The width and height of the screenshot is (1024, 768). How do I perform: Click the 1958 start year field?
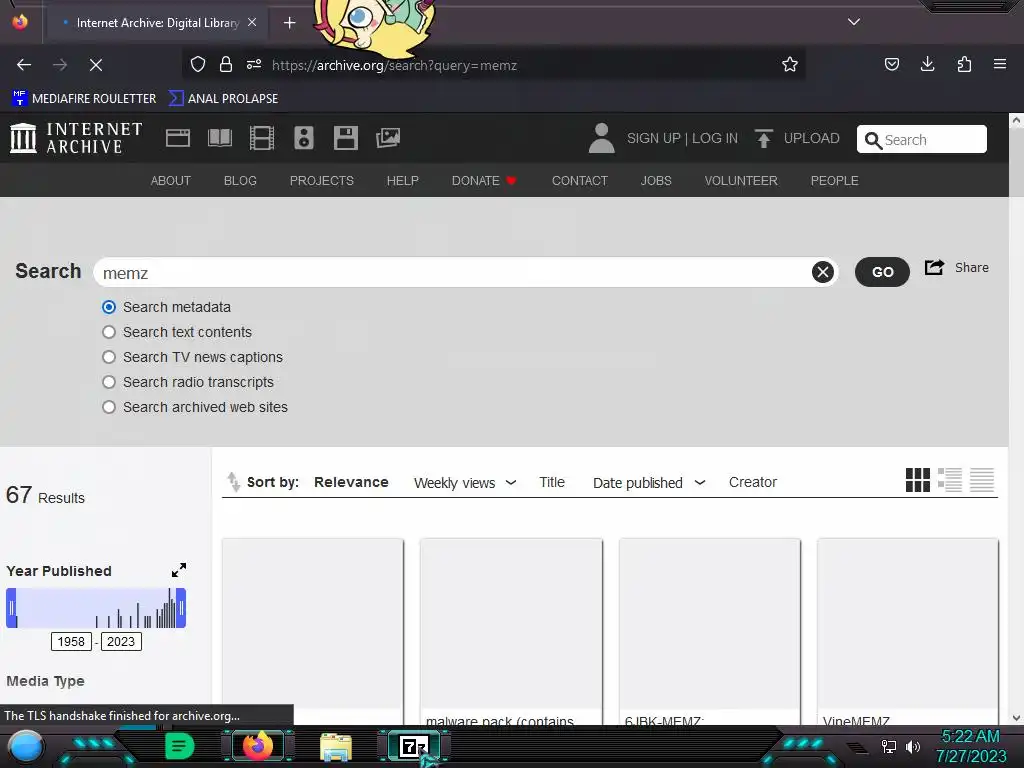[71, 641]
